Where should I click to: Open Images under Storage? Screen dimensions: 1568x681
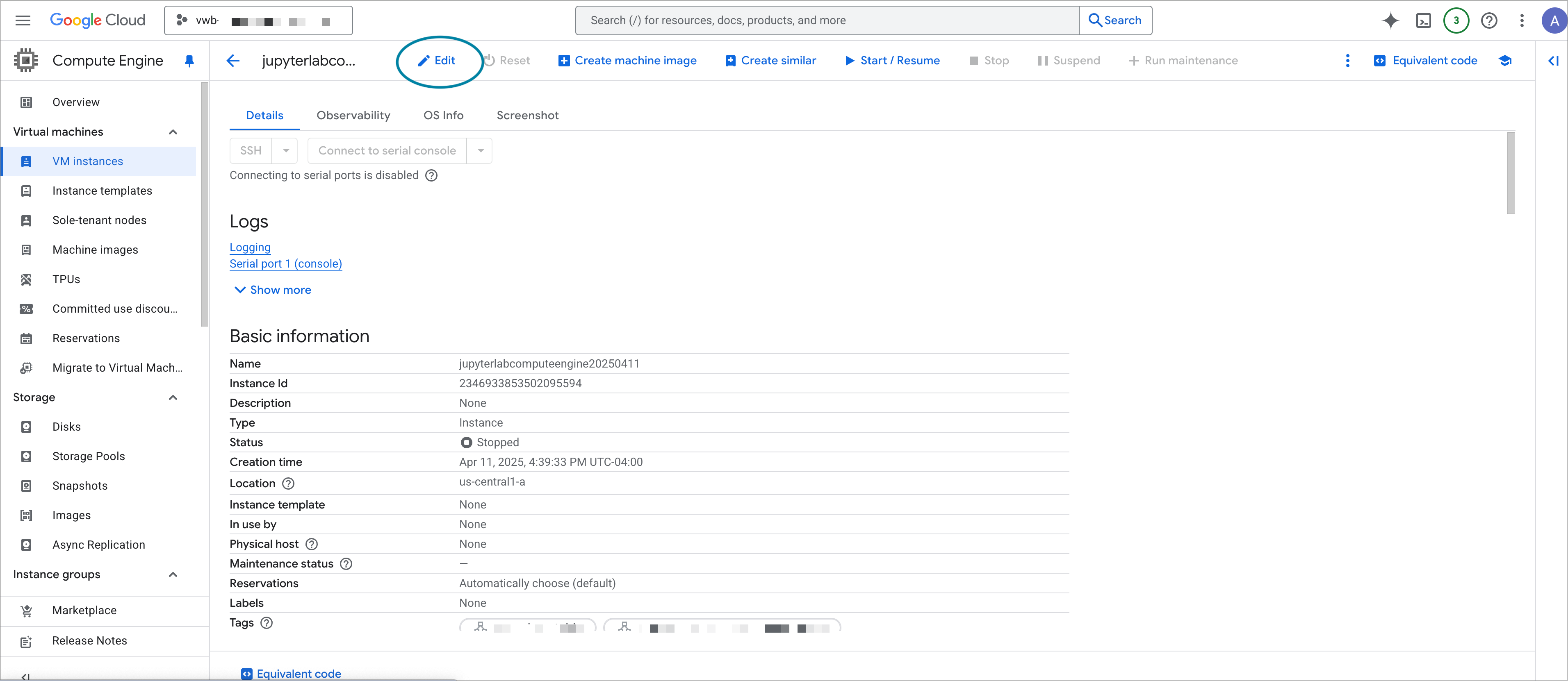[98, 515]
